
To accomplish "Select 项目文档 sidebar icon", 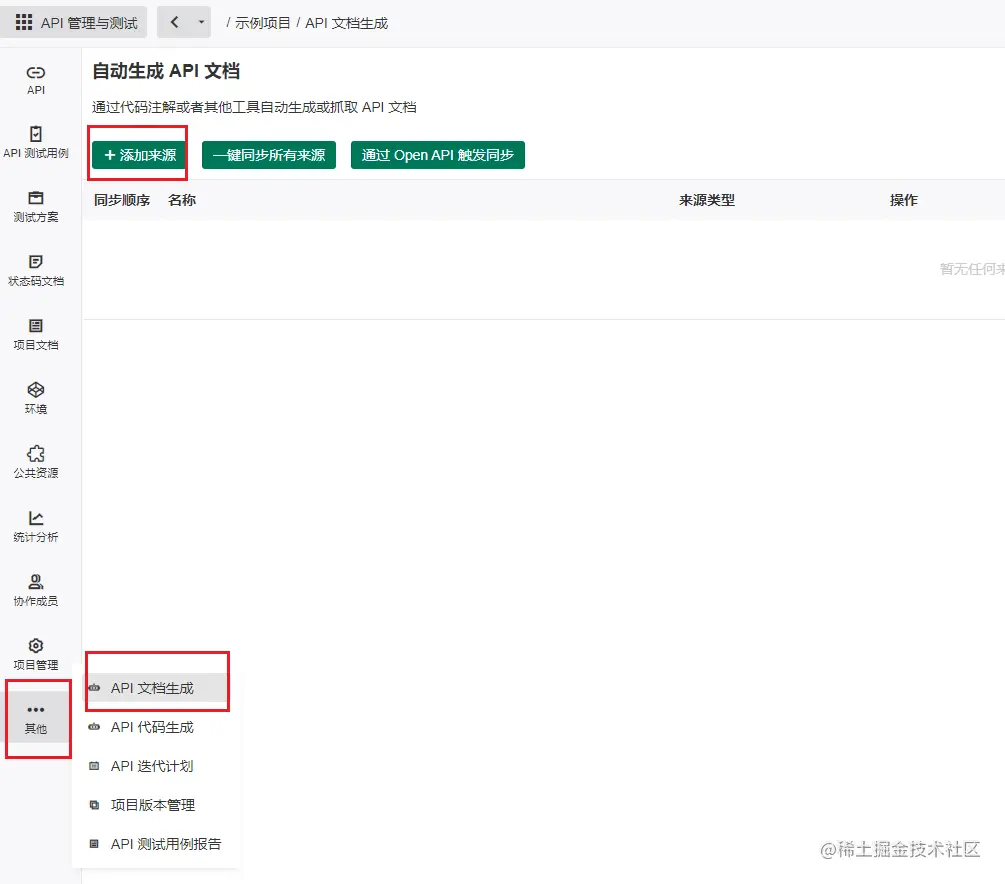I will (36, 334).
